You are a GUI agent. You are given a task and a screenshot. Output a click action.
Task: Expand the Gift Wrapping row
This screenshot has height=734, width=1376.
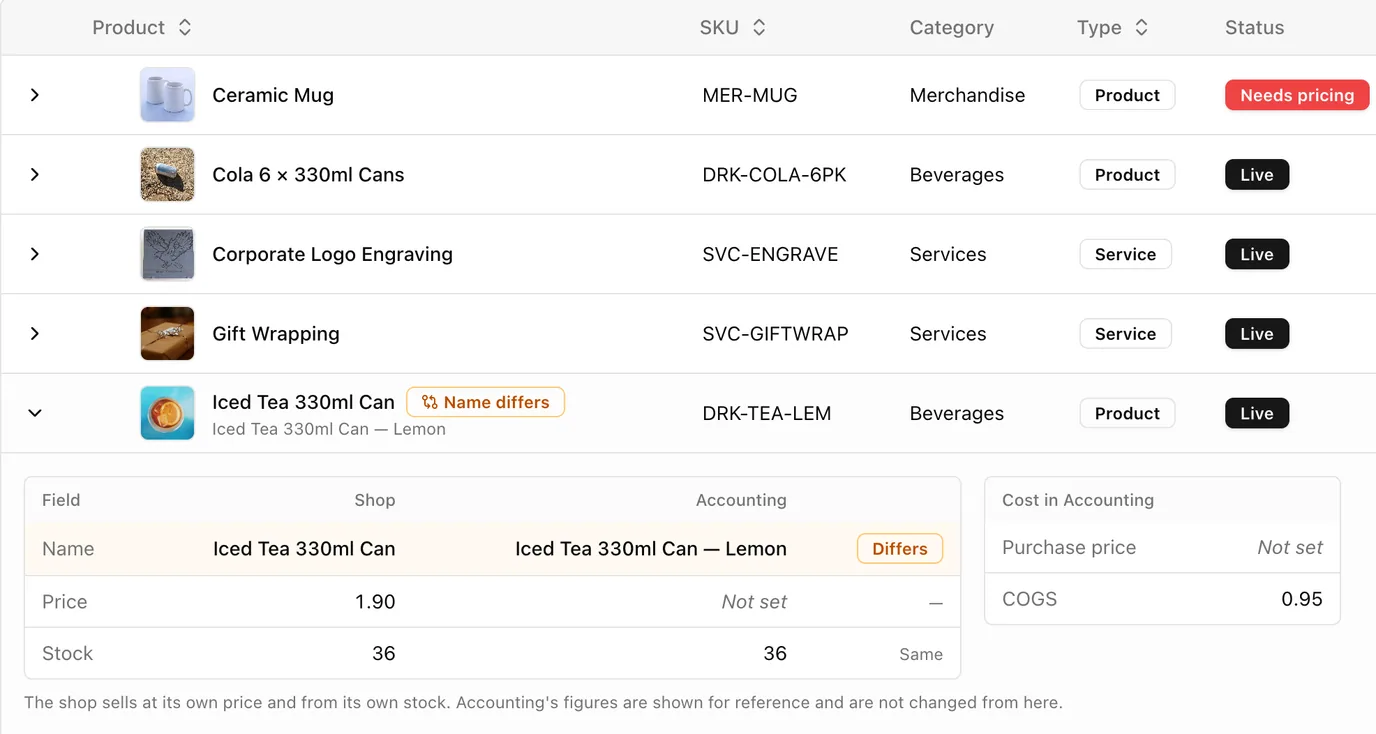click(x=35, y=334)
